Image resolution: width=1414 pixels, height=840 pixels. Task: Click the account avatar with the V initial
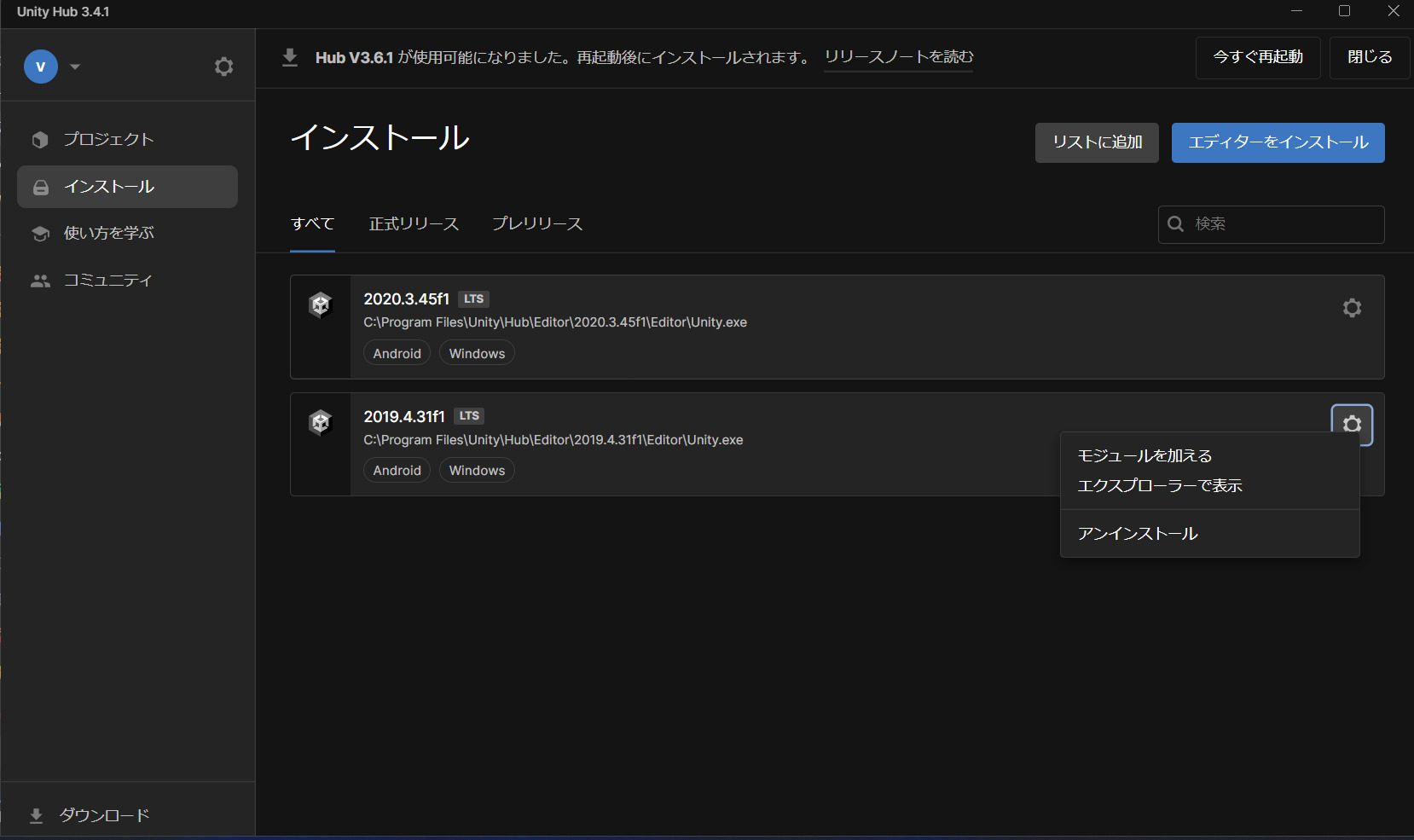pos(40,66)
